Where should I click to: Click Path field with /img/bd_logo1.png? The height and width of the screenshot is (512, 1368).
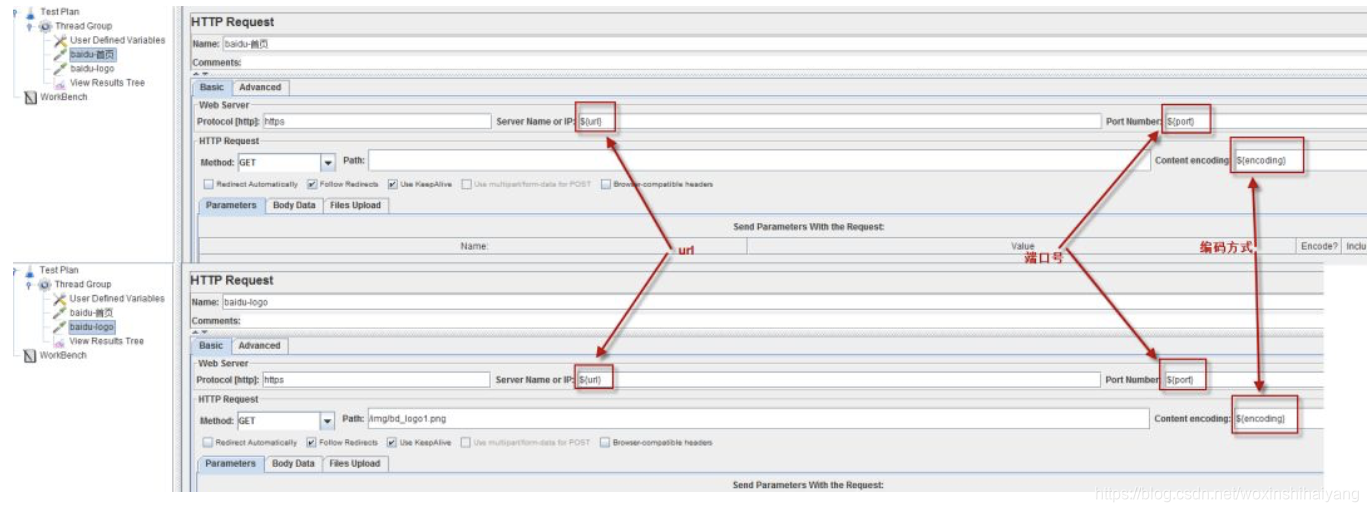[759, 419]
